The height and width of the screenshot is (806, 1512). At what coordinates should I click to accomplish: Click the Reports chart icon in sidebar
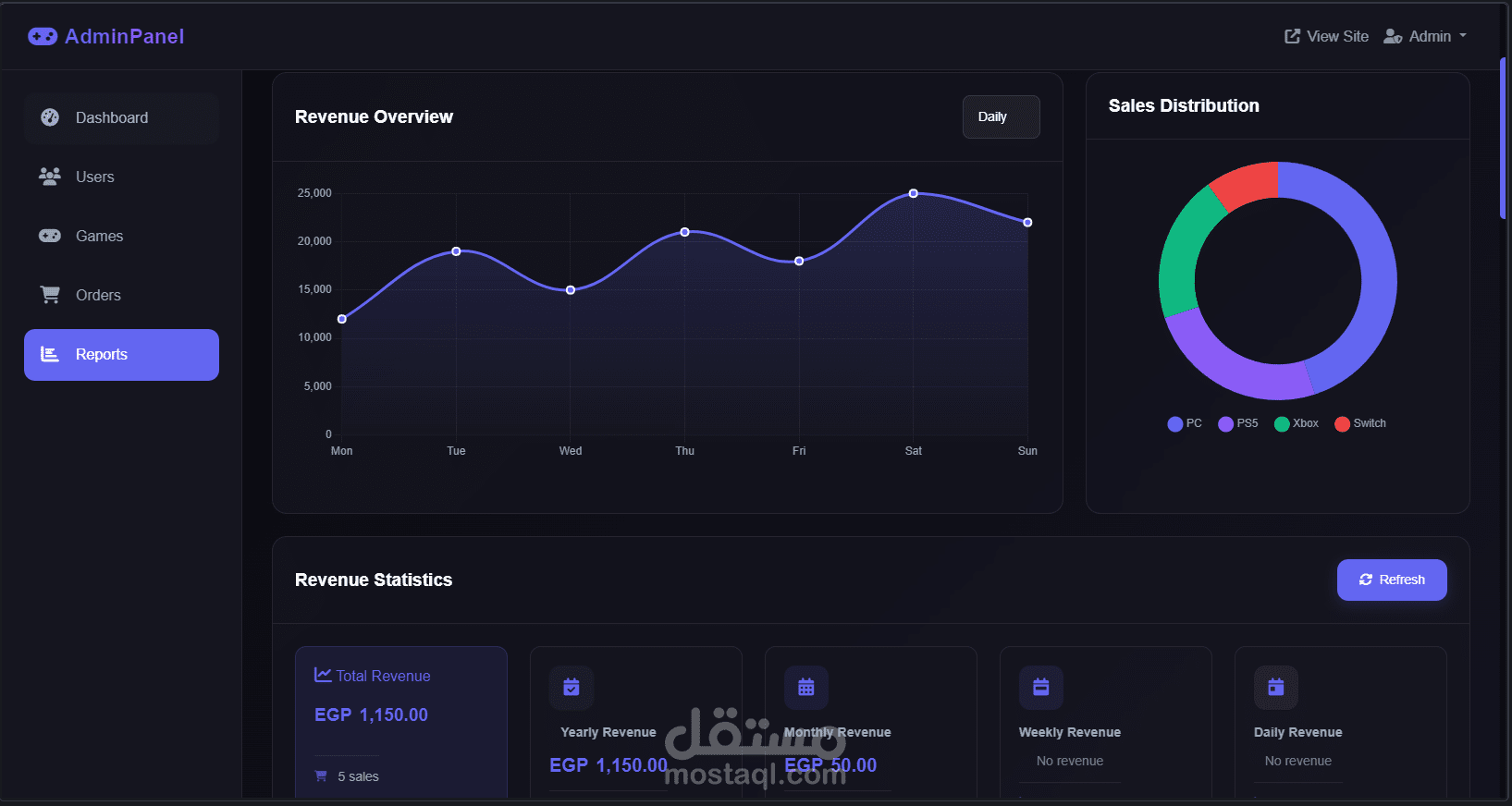tap(50, 354)
